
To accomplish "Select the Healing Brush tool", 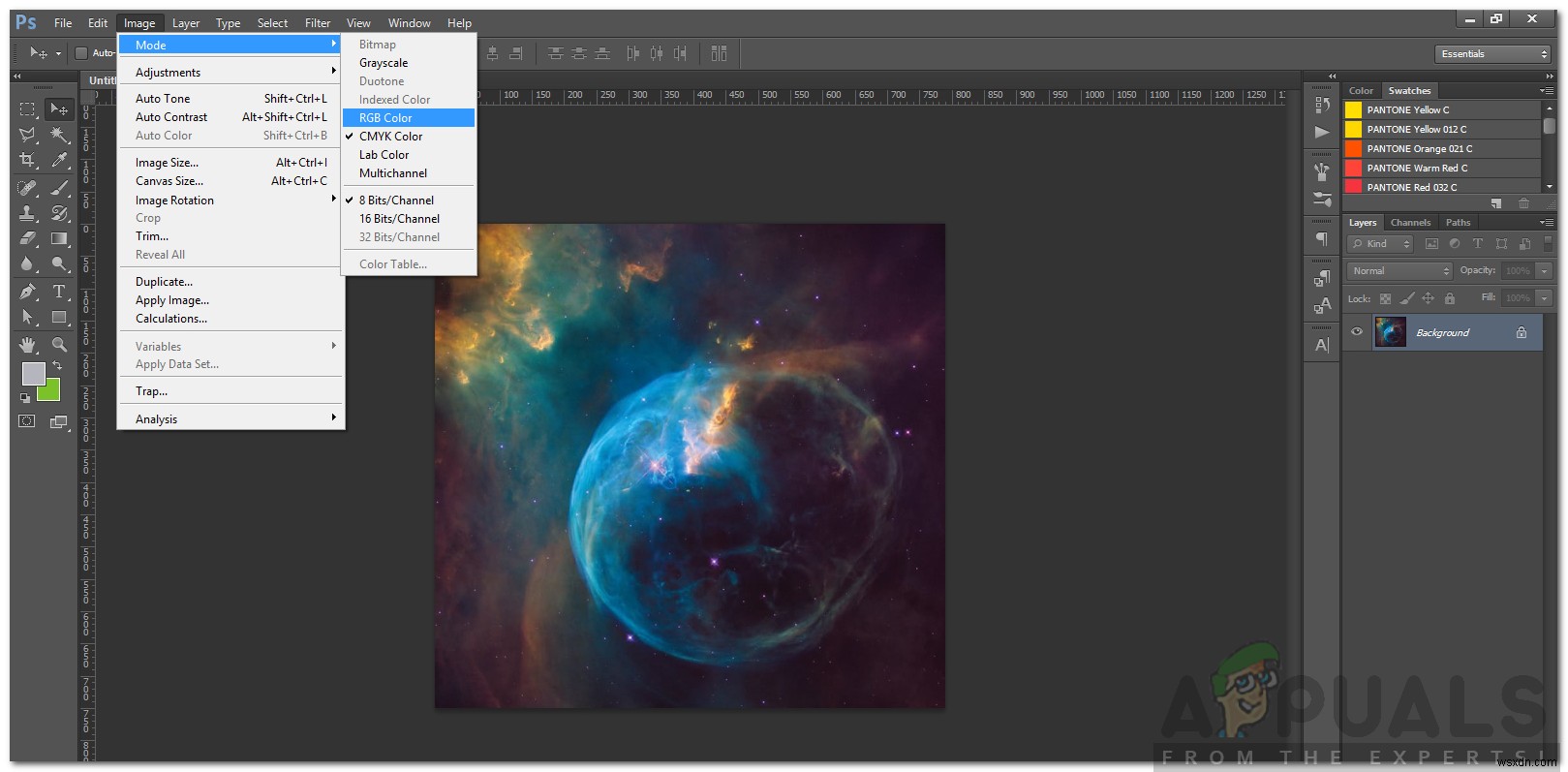I will 27,187.
